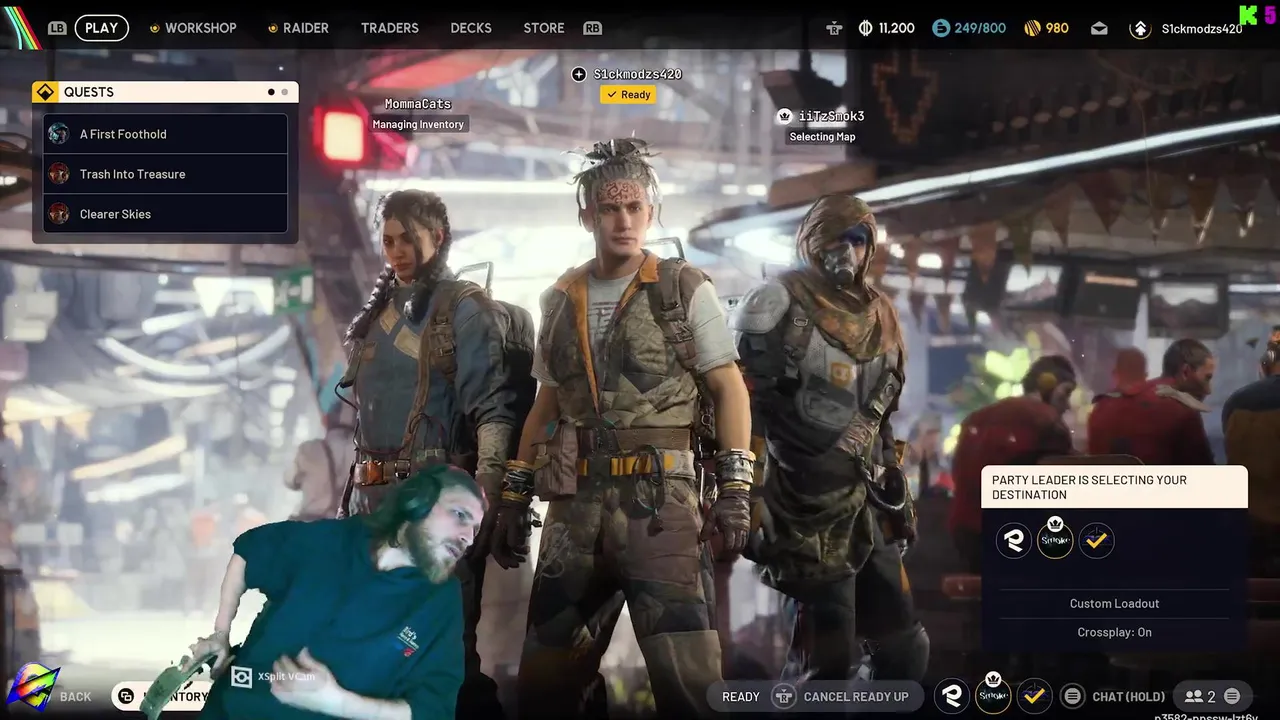1280x720 pixels.
Task: Click the checkmark avatar in destination panel
Action: [1097, 541]
